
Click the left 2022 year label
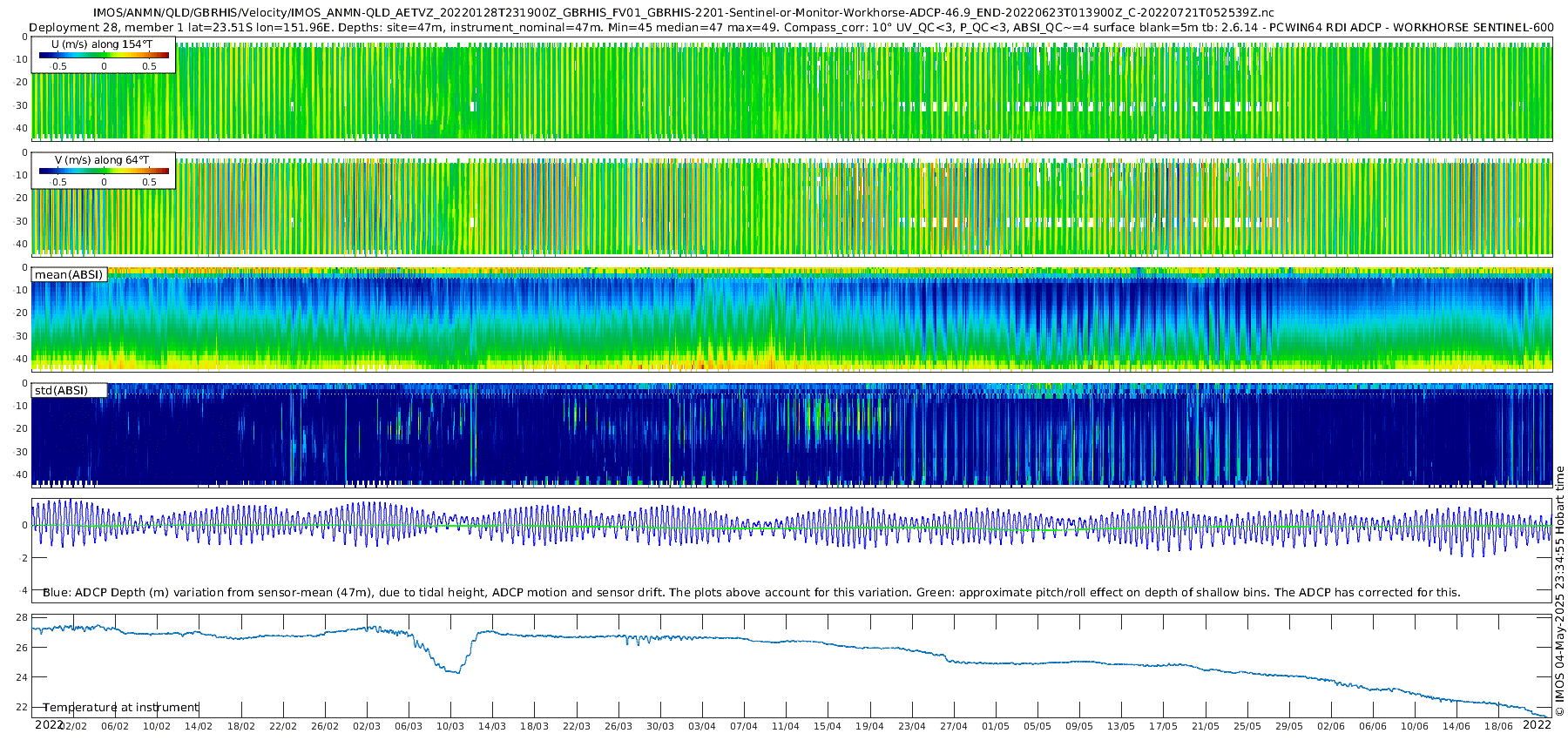click(x=49, y=725)
